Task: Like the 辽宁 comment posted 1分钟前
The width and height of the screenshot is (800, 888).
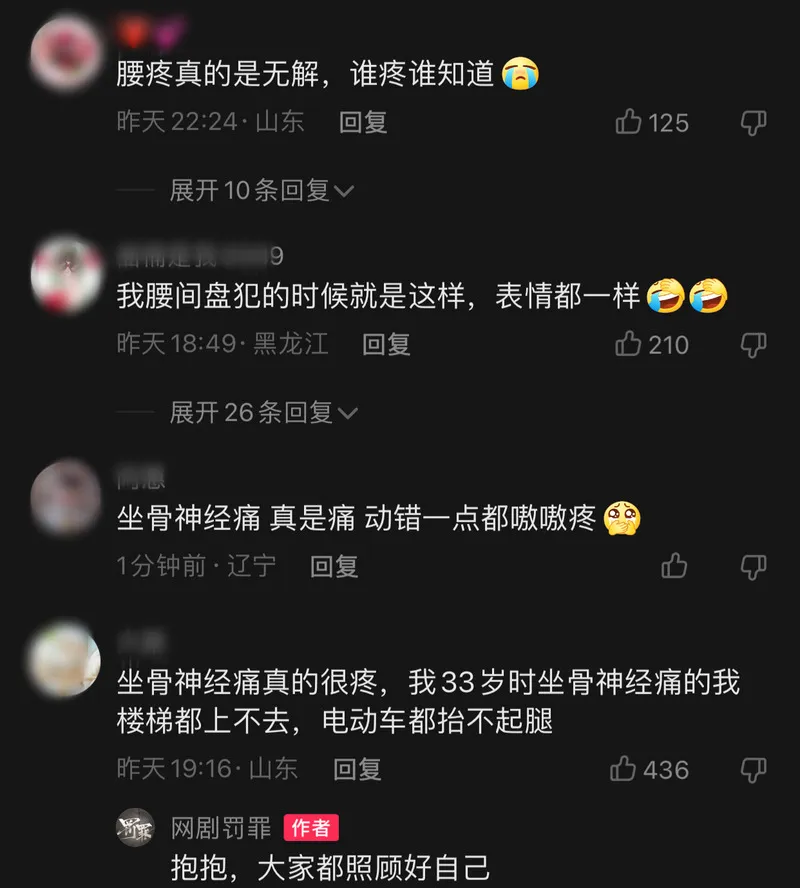Action: (674, 565)
